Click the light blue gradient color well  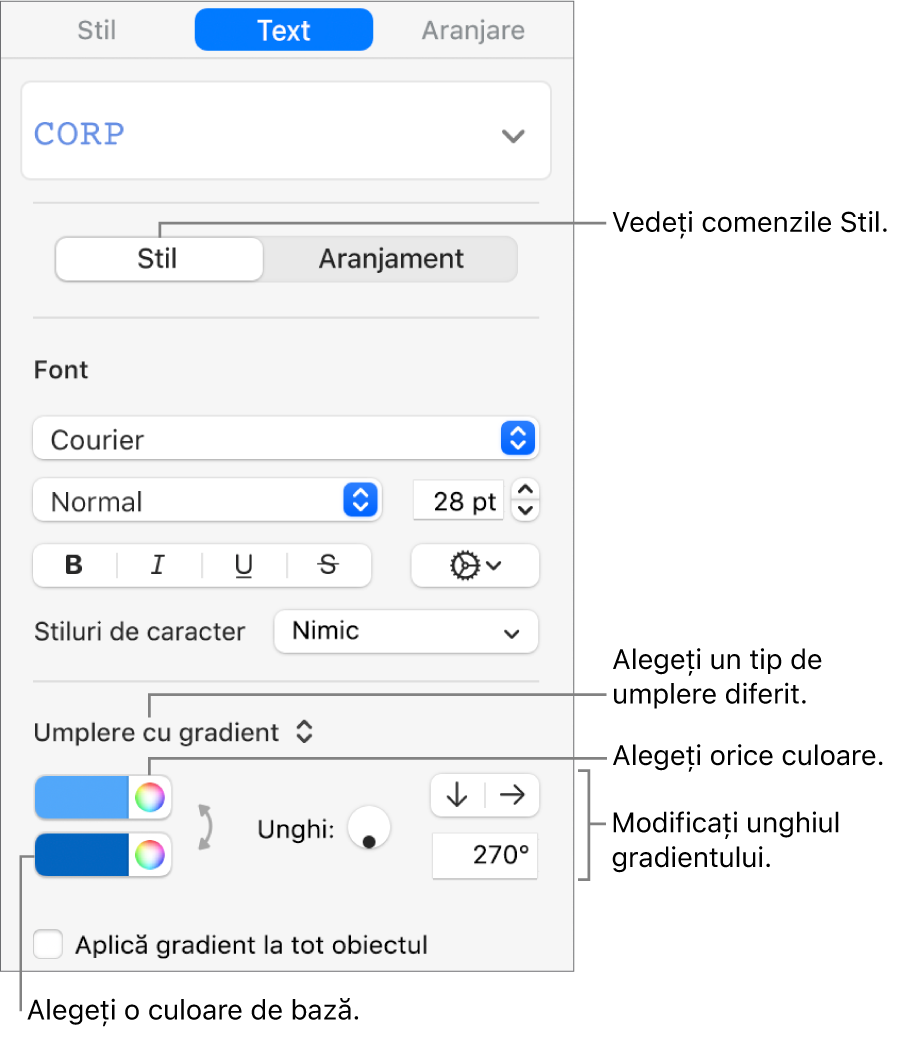[x=82, y=797]
